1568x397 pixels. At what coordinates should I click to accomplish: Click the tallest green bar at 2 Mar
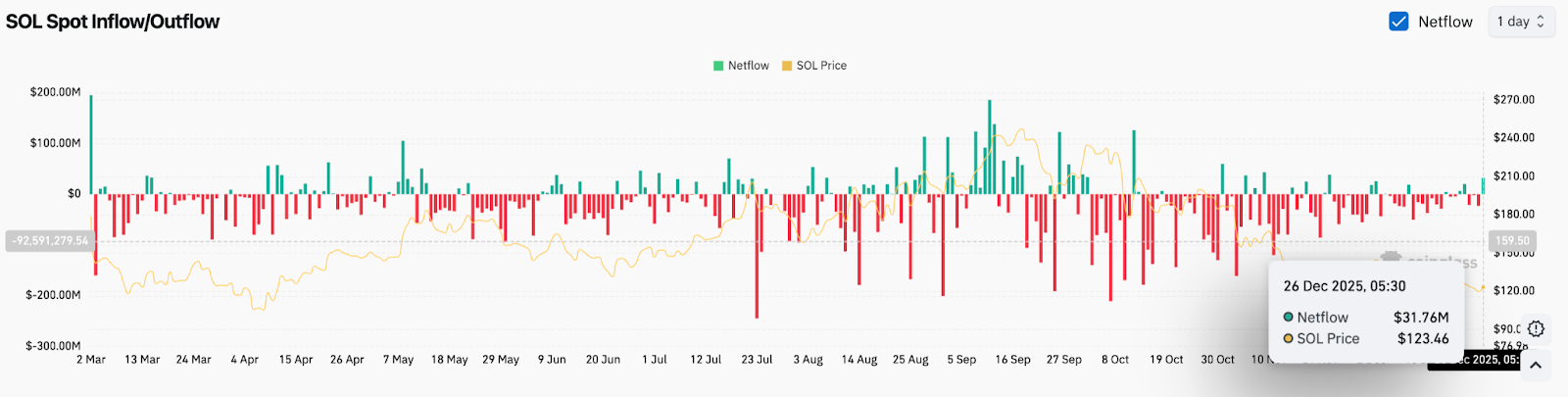(x=91, y=142)
